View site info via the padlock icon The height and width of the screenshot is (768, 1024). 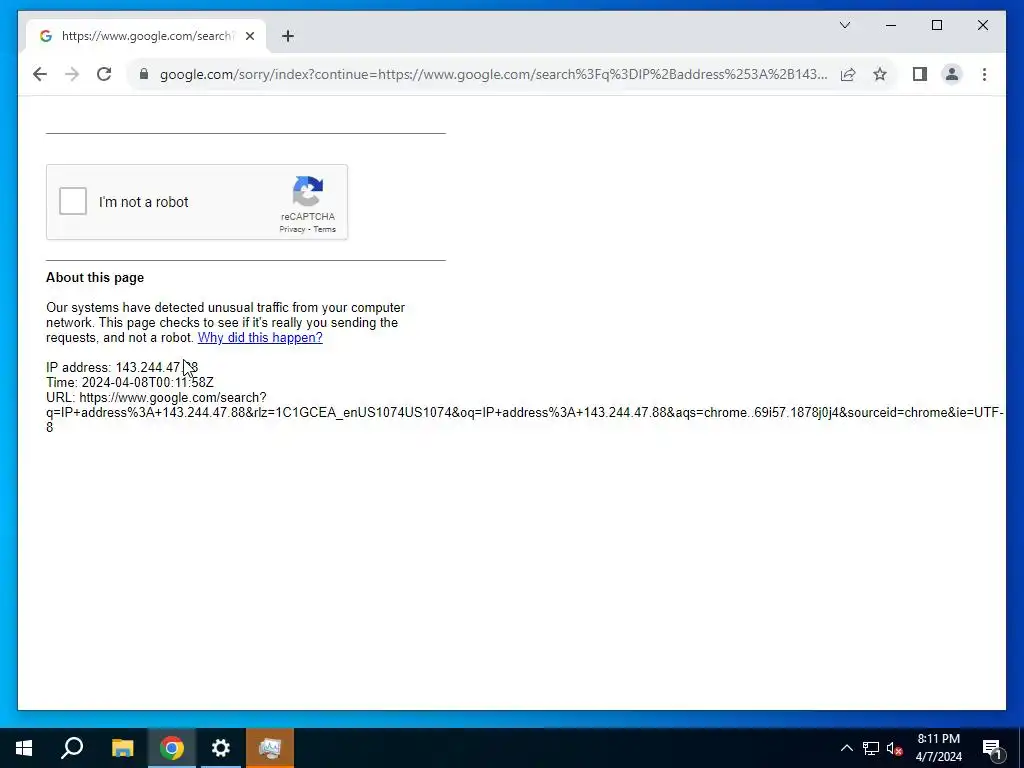pos(144,74)
